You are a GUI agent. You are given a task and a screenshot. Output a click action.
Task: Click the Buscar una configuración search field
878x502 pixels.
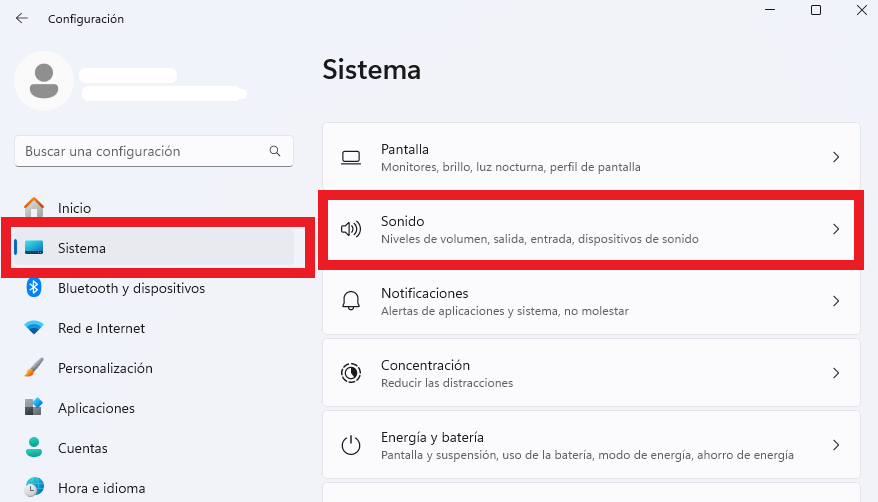coord(154,151)
